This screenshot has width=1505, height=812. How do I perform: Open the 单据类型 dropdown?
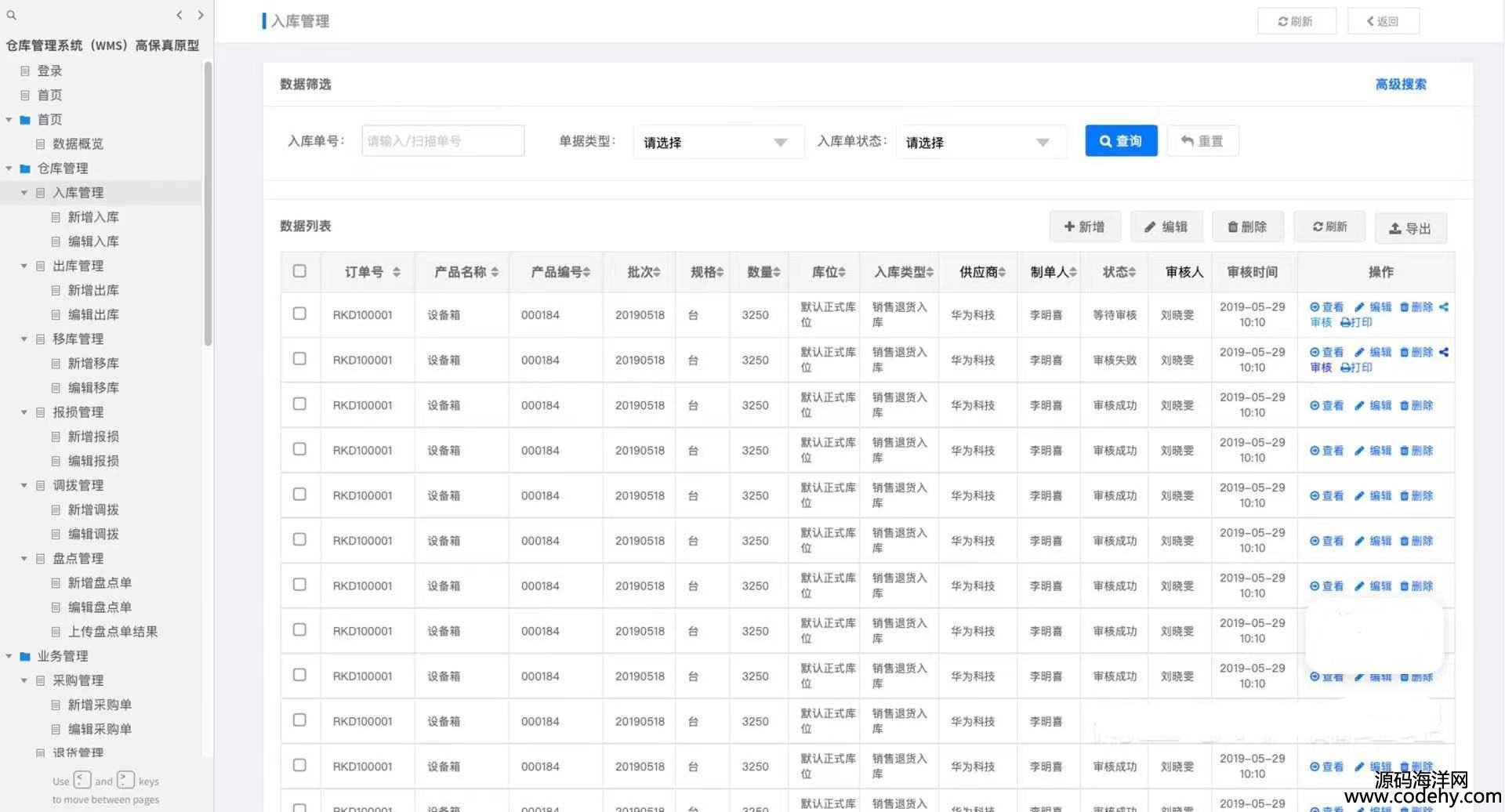718,142
